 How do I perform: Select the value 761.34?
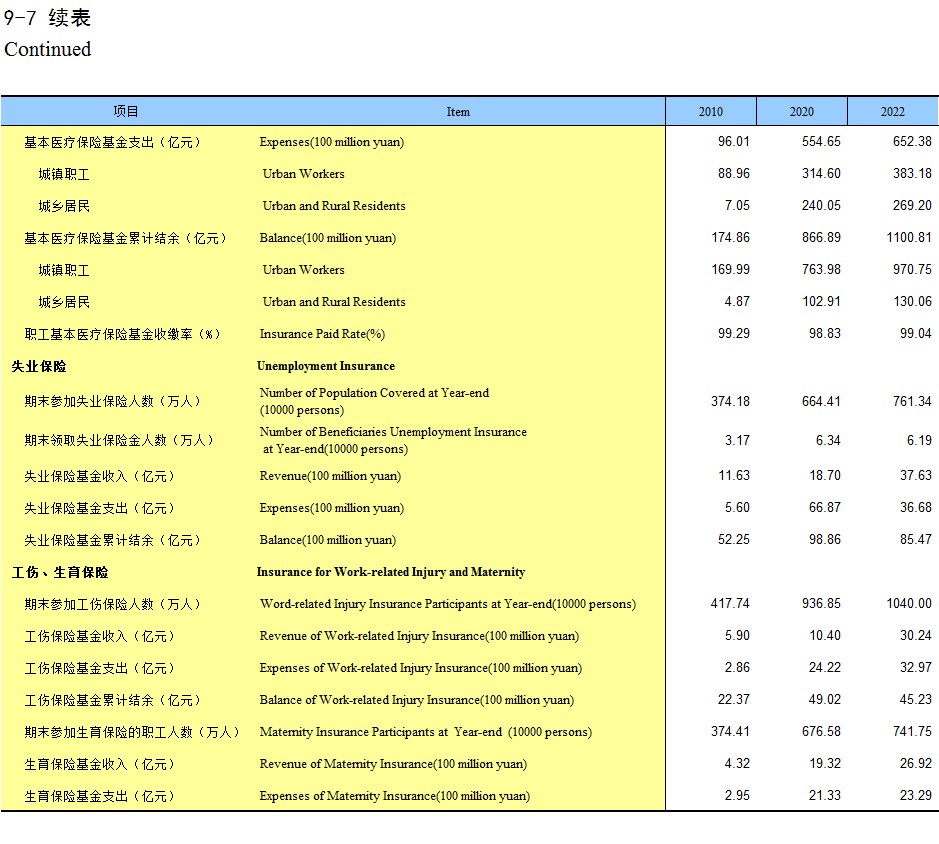click(x=912, y=401)
